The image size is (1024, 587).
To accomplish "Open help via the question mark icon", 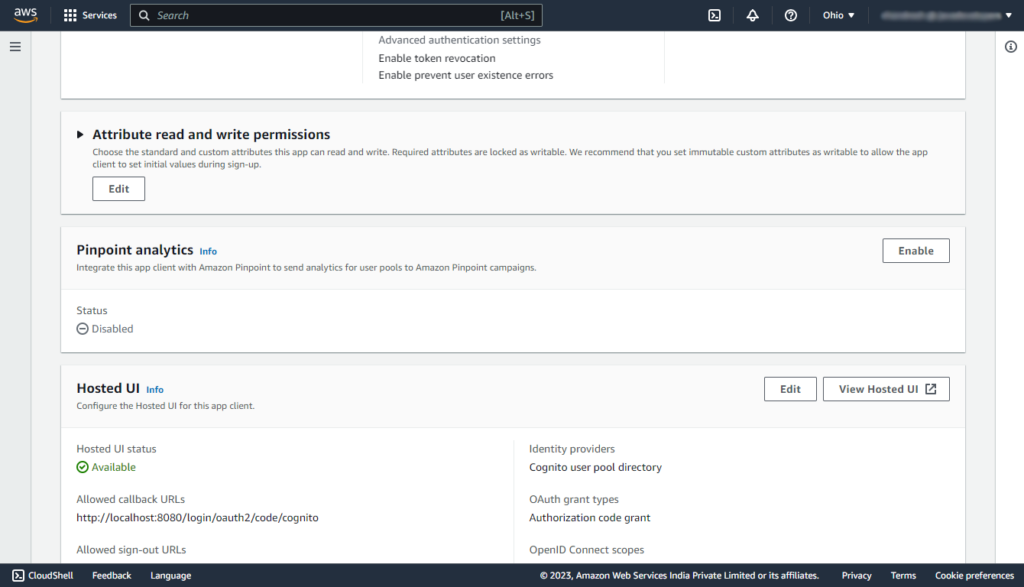I will (790, 15).
